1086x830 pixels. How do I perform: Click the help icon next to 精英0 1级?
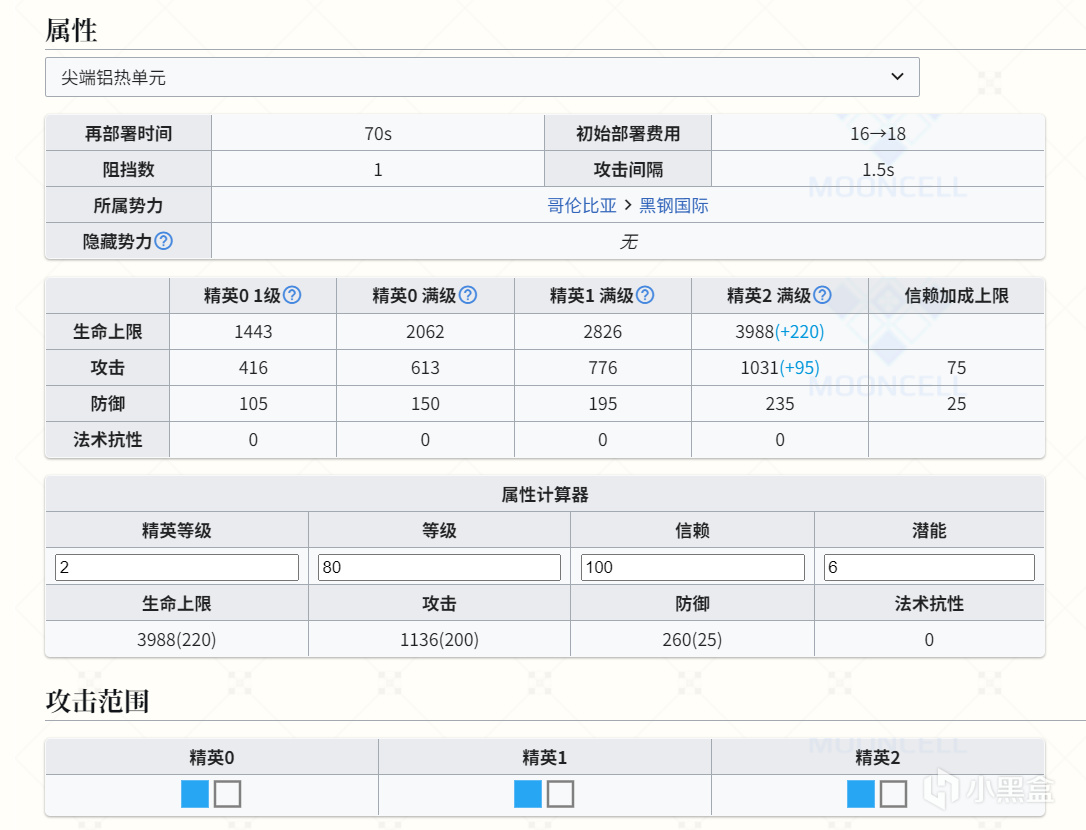(x=292, y=295)
